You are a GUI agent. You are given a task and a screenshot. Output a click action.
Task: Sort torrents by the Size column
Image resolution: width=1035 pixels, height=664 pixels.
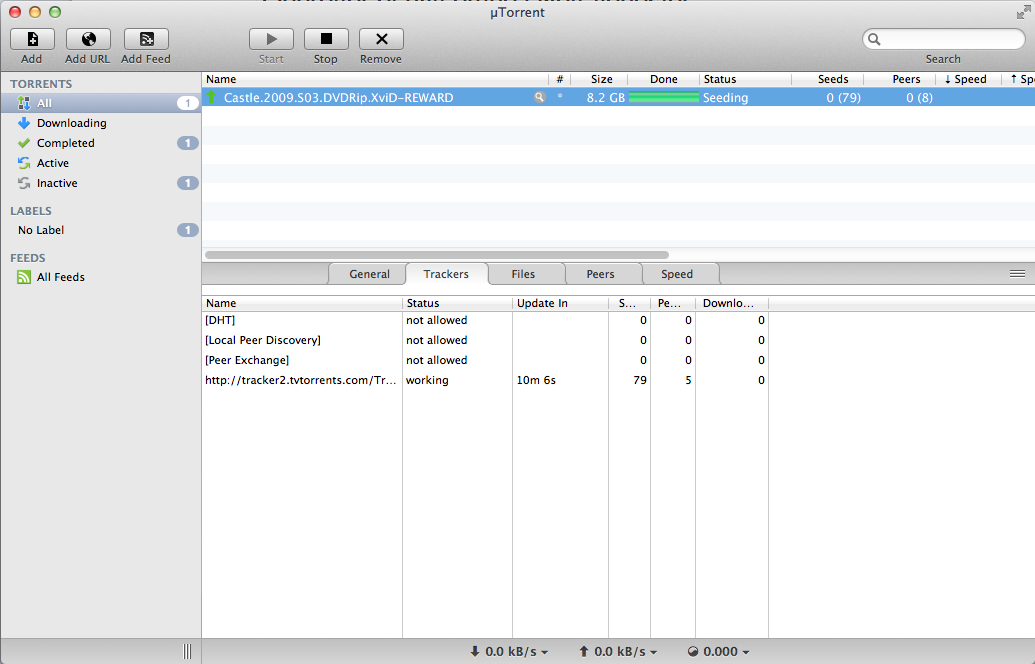pos(599,79)
